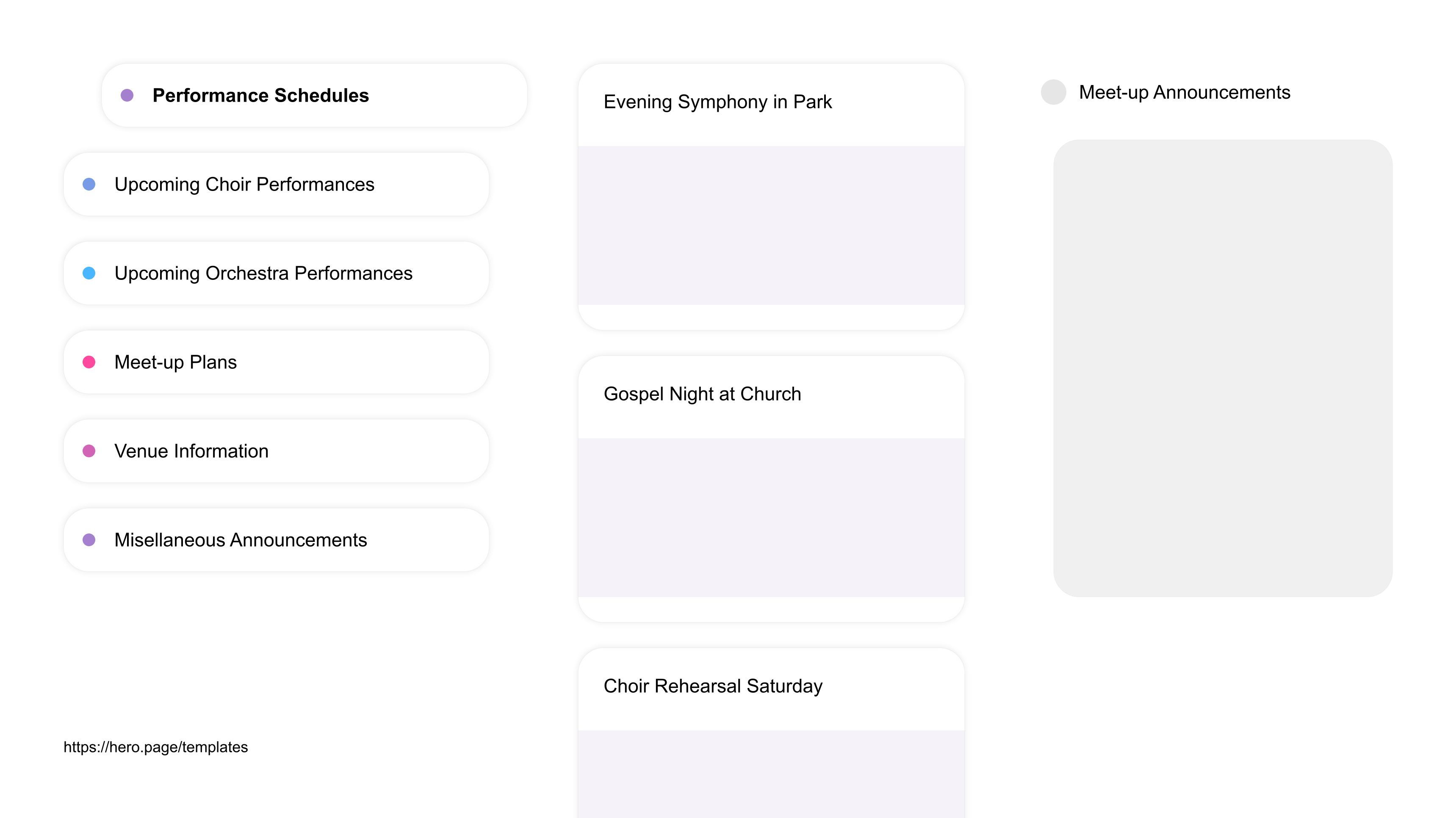Click the gray Meet-up Announcements placeholder panel
Viewport: 1456px width, 818px height.
click(1223, 368)
